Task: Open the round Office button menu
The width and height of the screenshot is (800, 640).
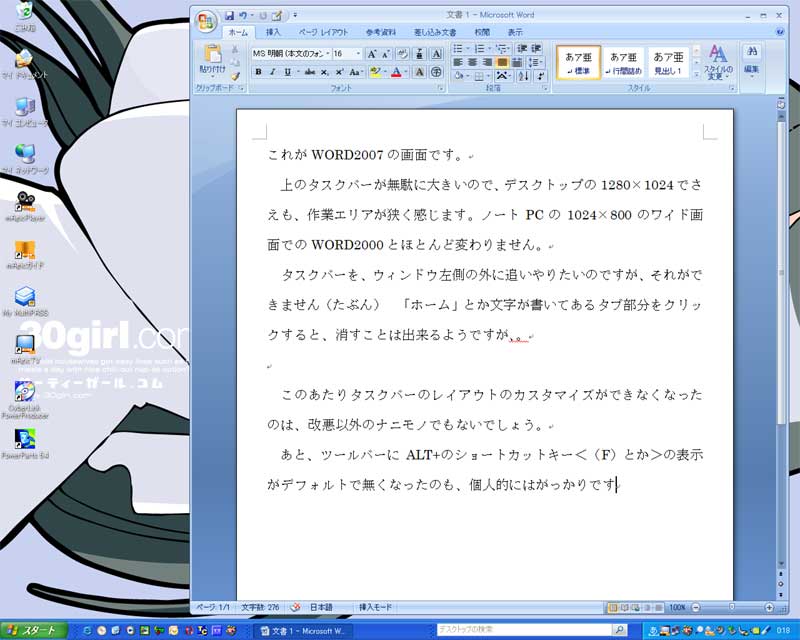Action: point(207,21)
